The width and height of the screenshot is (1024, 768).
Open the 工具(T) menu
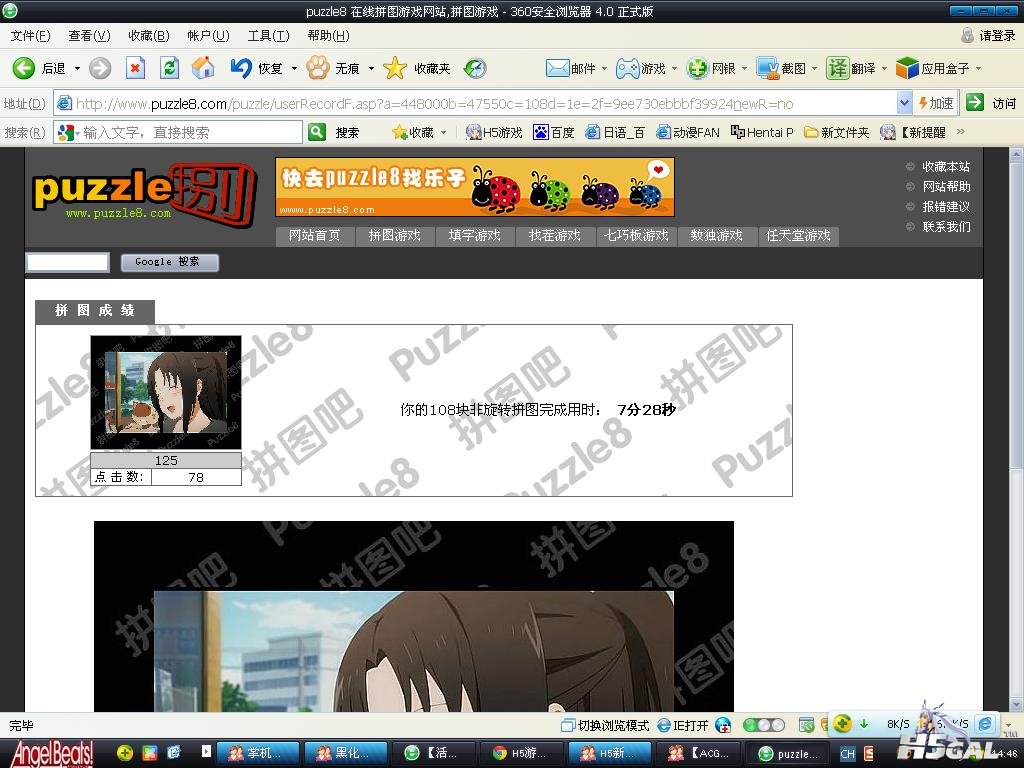(268, 35)
